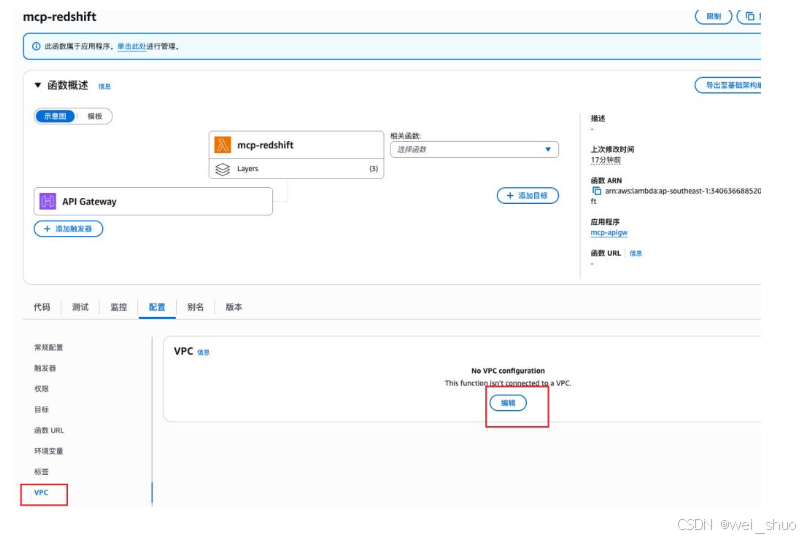The image size is (808, 540).
Task: Click the mcp-redshift page title
Action: click(60, 16)
